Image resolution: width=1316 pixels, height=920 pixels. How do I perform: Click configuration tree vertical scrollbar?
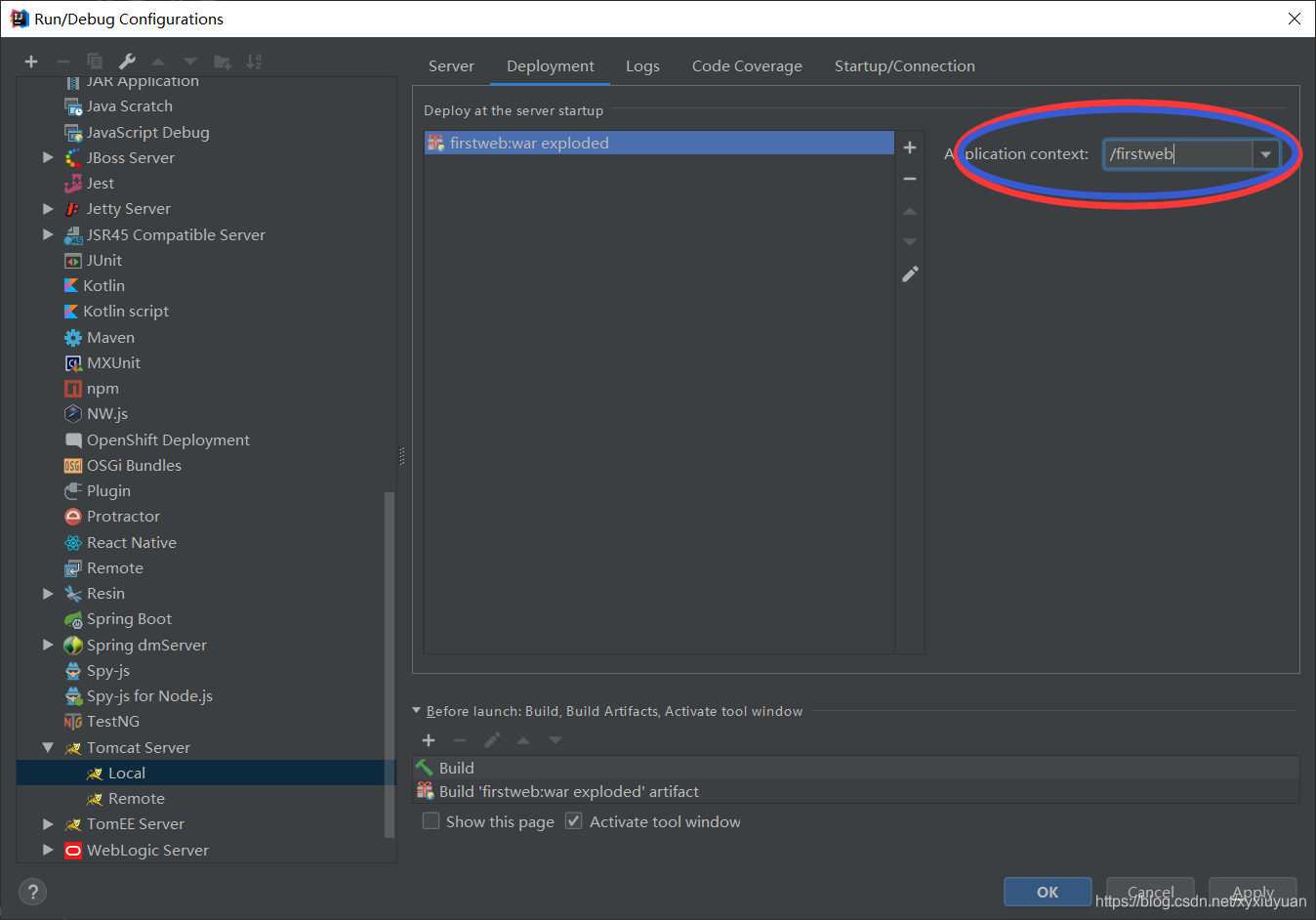(x=390, y=664)
